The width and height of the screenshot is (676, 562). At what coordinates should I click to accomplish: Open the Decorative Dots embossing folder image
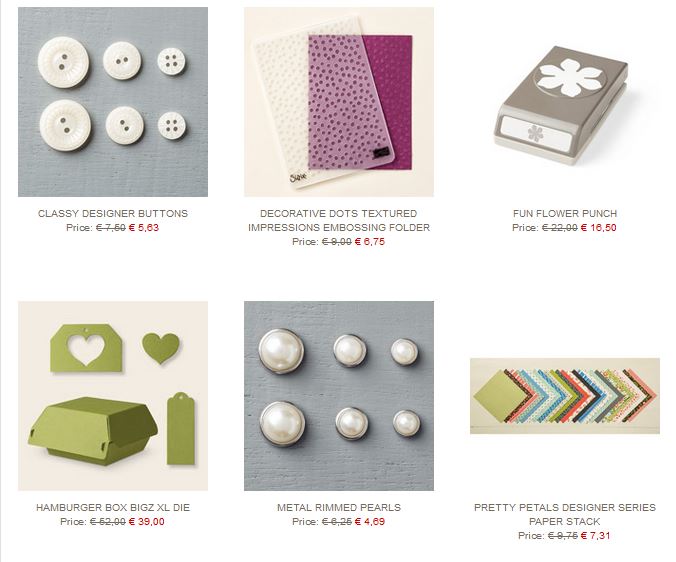point(339,102)
